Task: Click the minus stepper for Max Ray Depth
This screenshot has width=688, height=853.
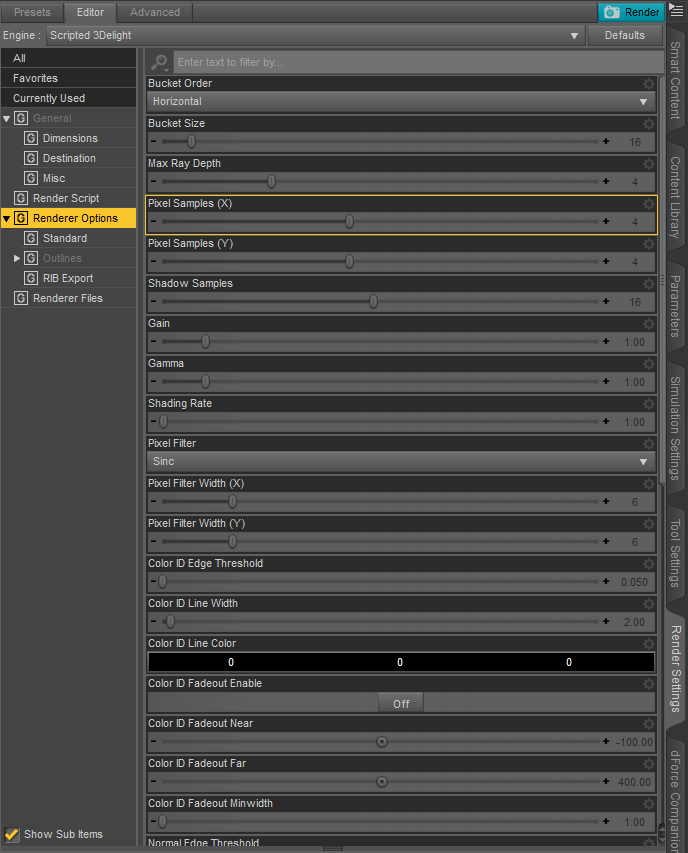Action: click(153, 181)
